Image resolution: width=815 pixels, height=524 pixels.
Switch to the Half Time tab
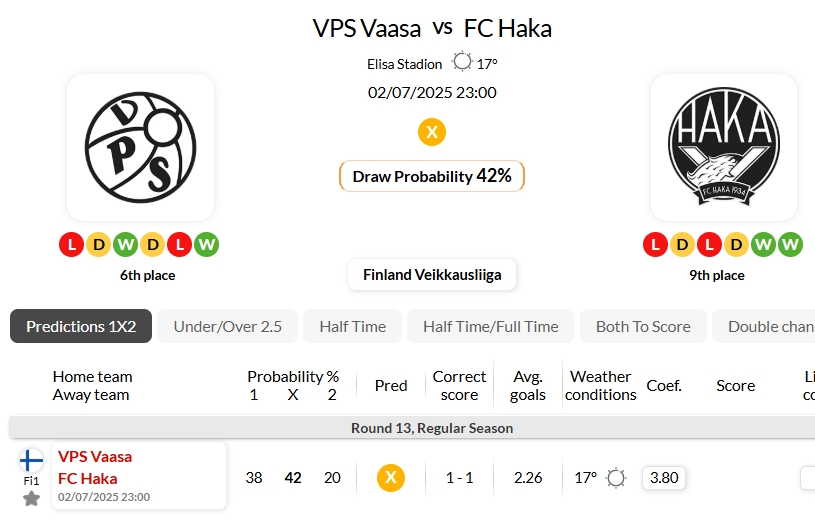pyautogui.click(x=352, y=326)
